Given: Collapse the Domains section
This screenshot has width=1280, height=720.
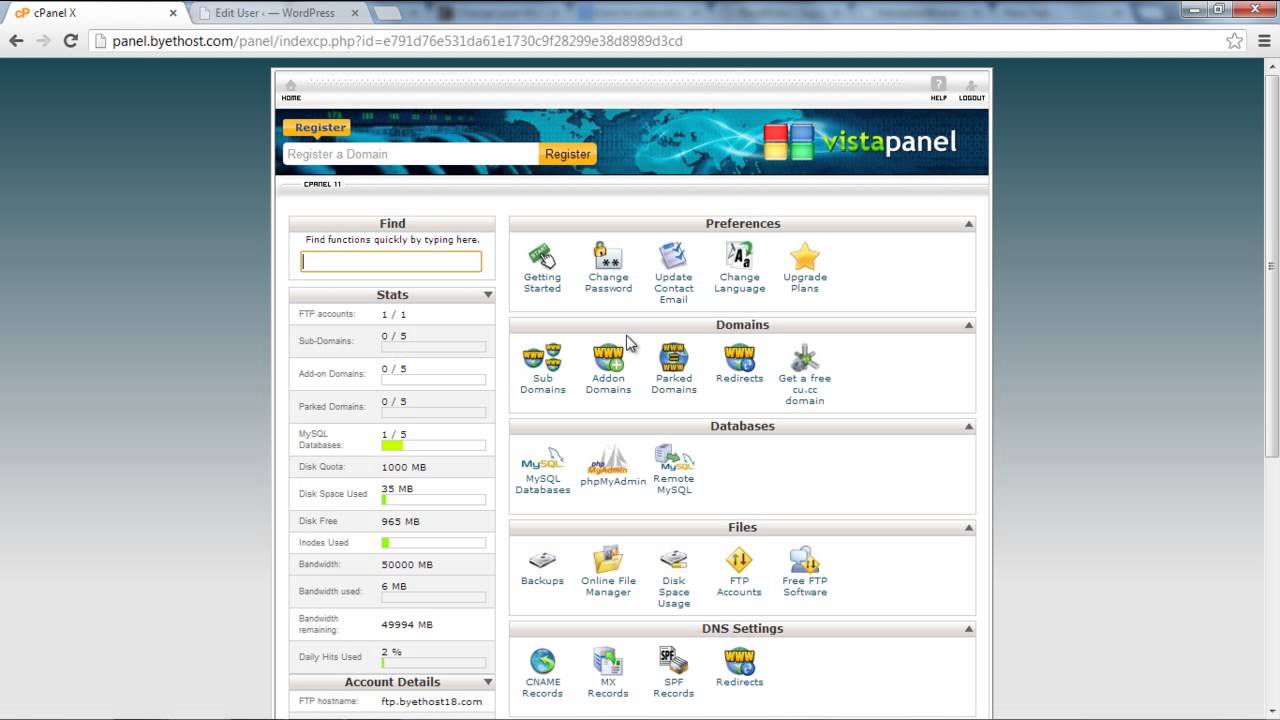Looking at the screenshot, I should point(968,325).
